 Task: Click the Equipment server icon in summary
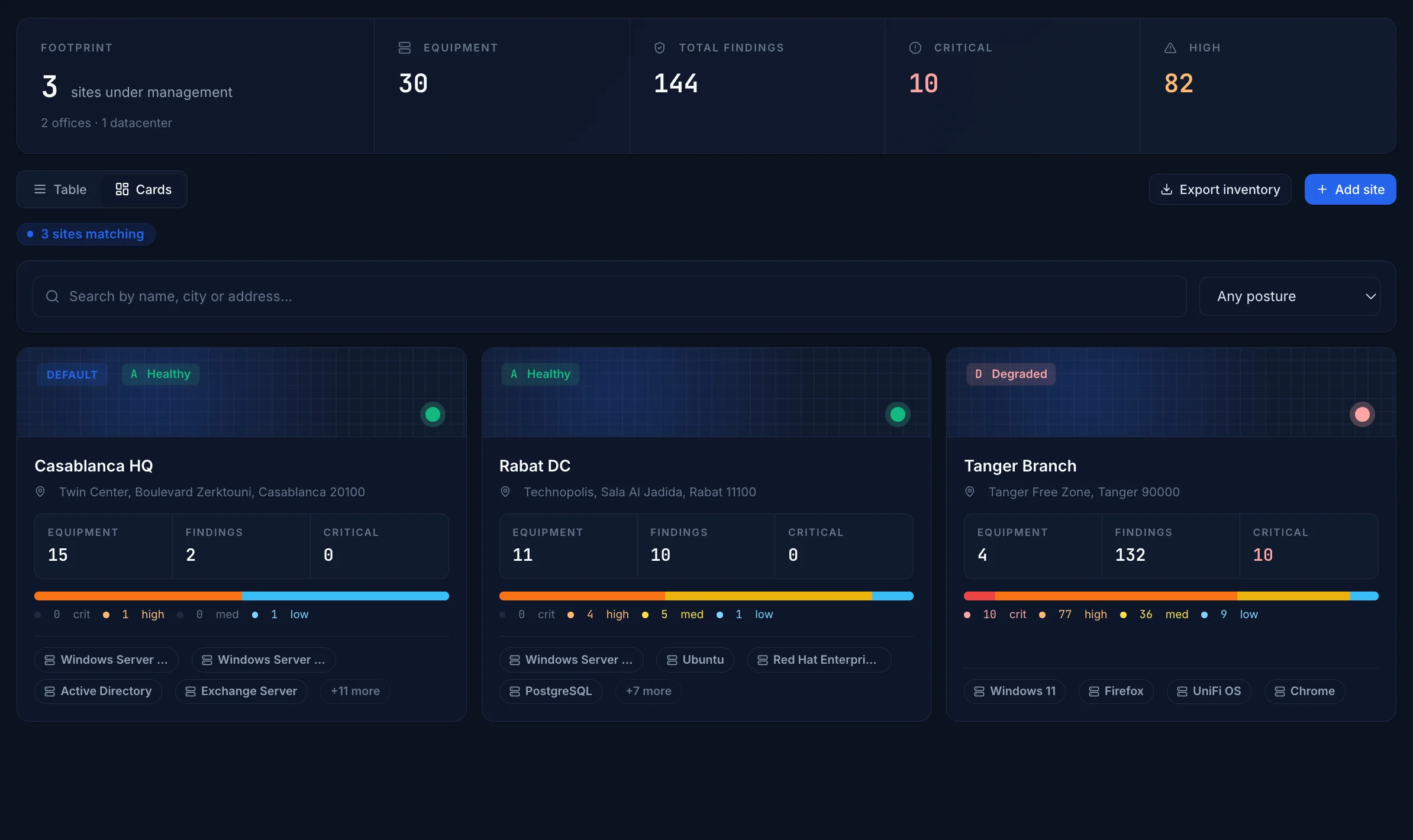click(x=405, y=48)
